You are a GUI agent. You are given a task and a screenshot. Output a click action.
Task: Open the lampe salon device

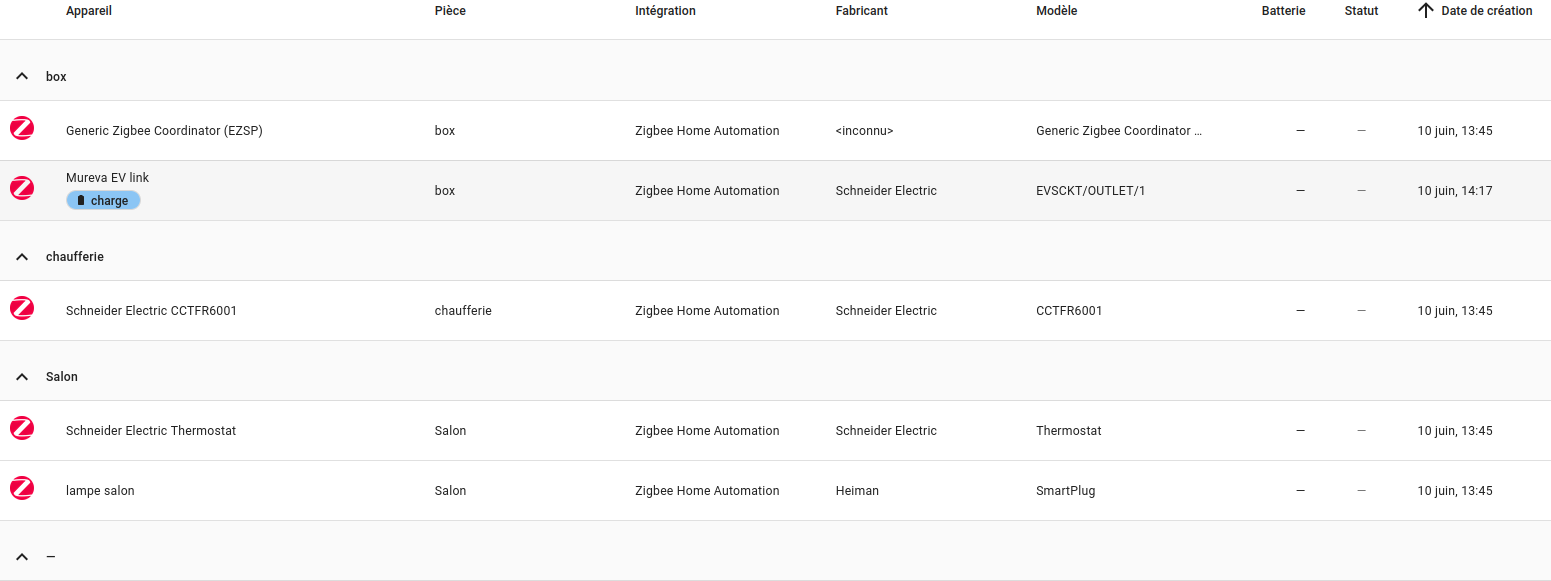(x=100, y=491)
